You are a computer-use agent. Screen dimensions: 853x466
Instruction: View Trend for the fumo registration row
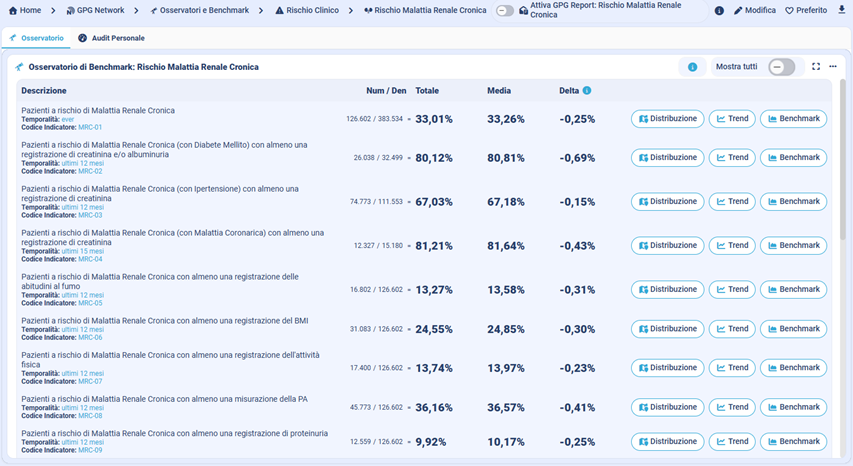(732, 289)
